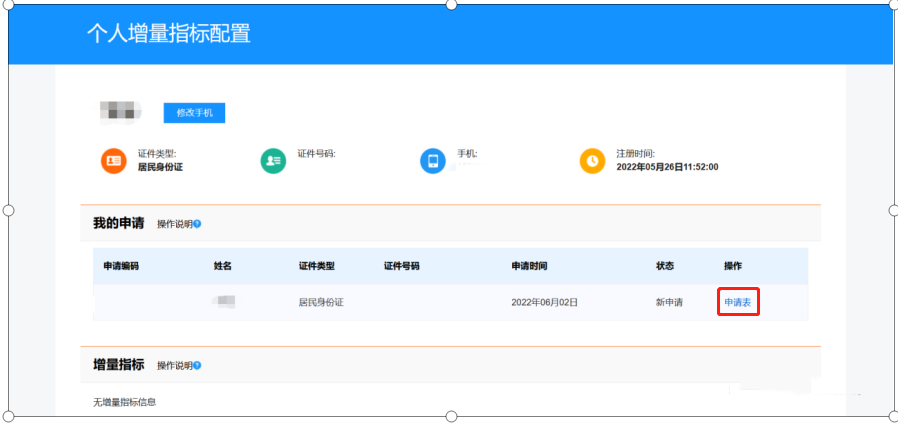Click the blurred user avatar beside 修改手机
Image resolution: width=898 pixels, height=423 pixels.
click(x=120, y=110)
